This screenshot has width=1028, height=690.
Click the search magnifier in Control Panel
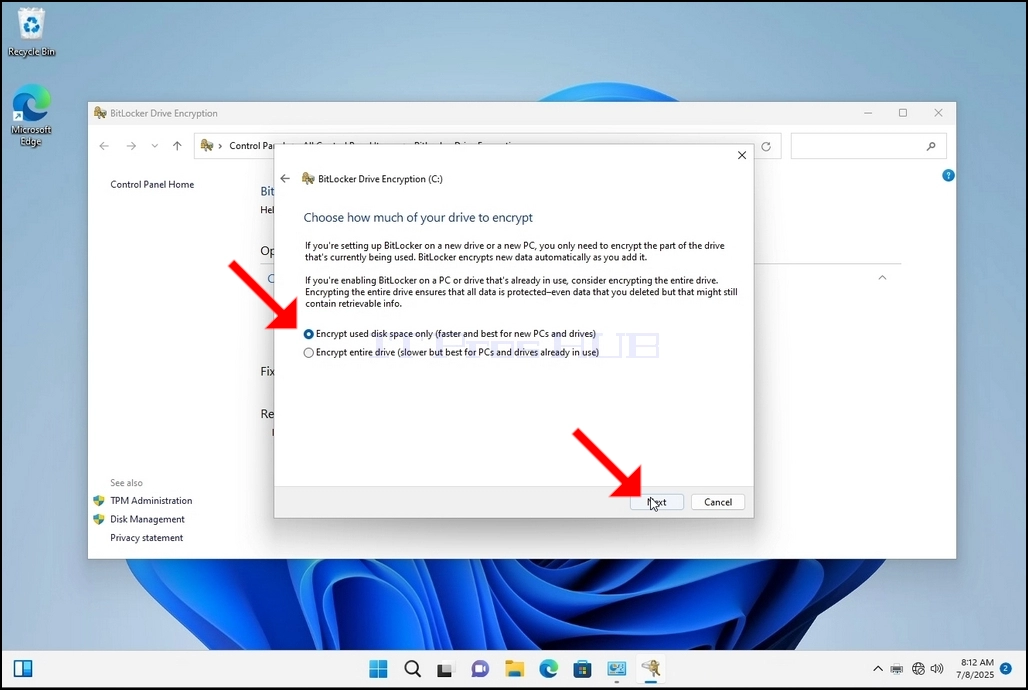pos(931,146)
